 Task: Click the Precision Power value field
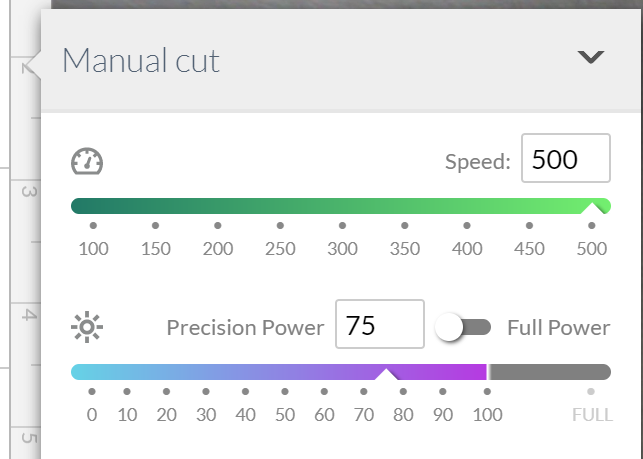click(379, 325)
